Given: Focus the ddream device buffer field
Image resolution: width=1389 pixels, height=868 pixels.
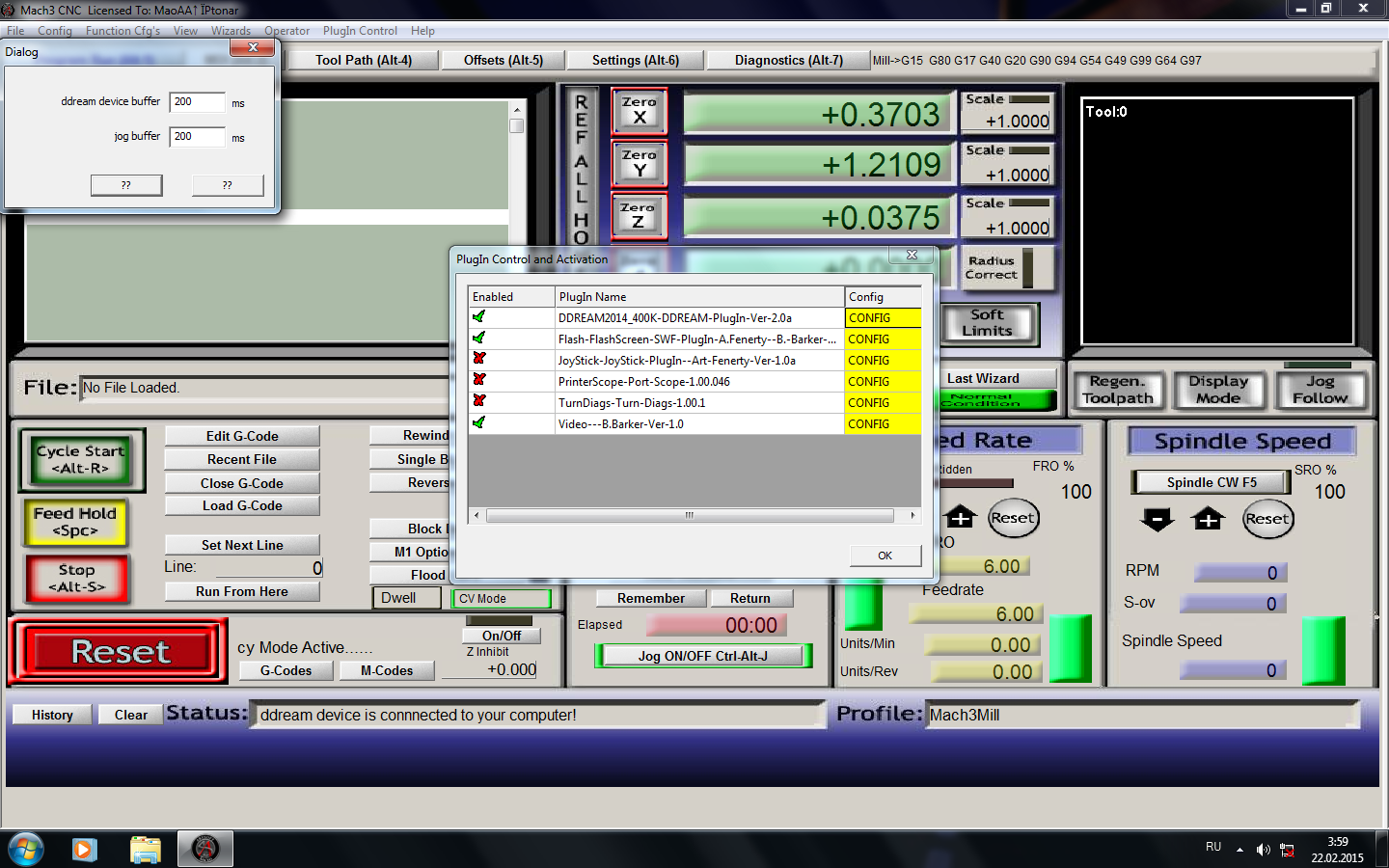Looking at the screenshot, I should (197, 102).
